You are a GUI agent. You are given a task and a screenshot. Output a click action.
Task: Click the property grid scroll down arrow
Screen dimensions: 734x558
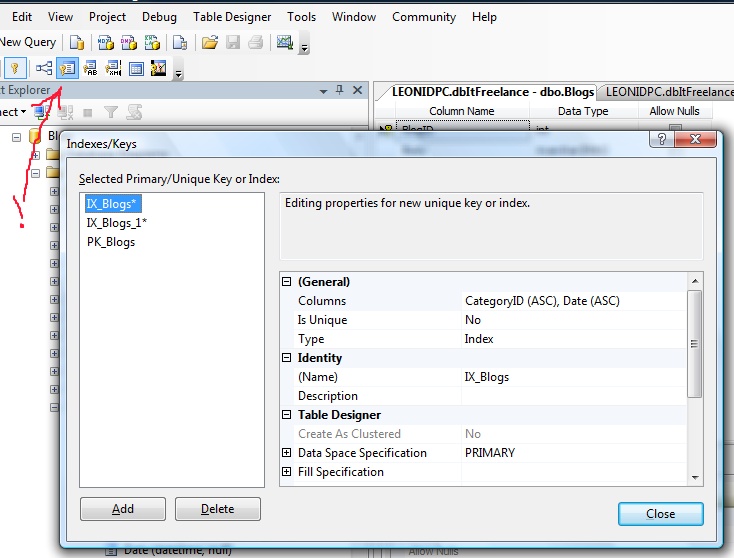[x=695, y=477]
